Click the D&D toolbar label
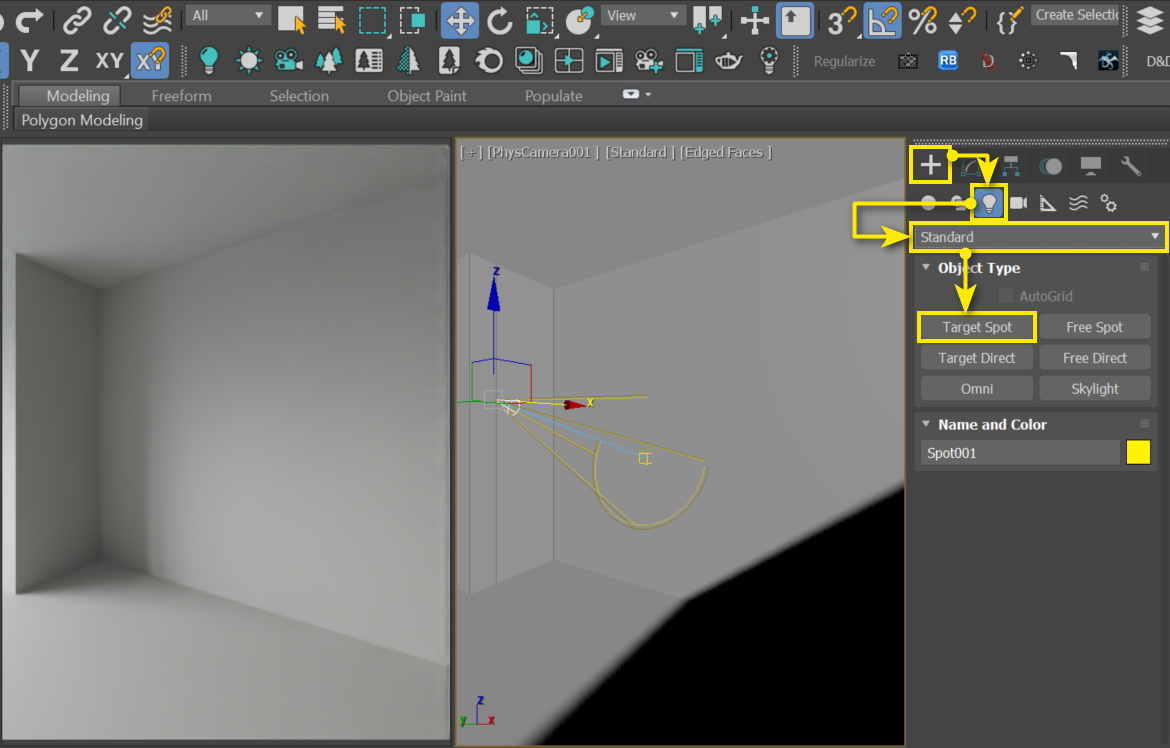This screenshot has width=1170, height=748. (1157, 61)
